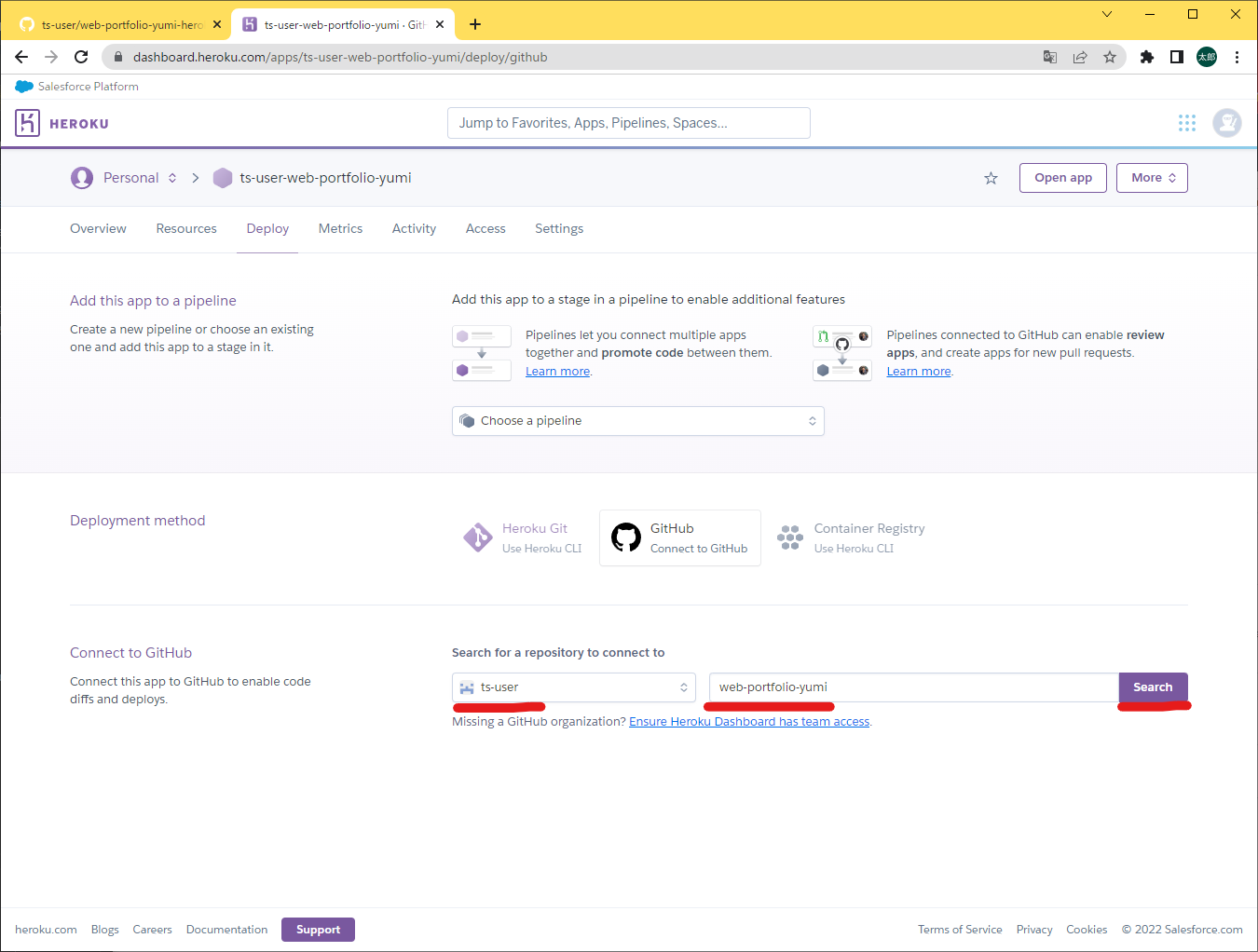The image size is (1258, 952).
Task: Click the browser address bar URL
Action: (x=340, y=57)
